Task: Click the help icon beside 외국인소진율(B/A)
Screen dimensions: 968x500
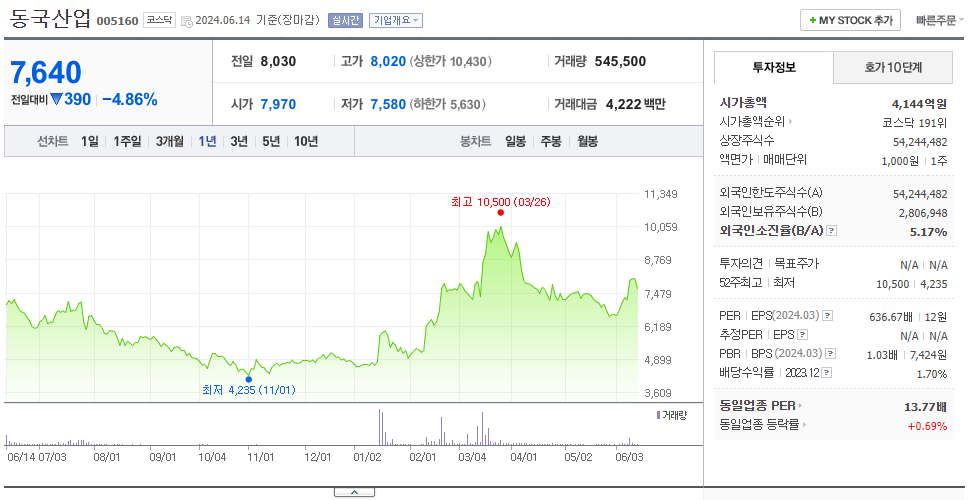Action: click(x=832, y=231)
